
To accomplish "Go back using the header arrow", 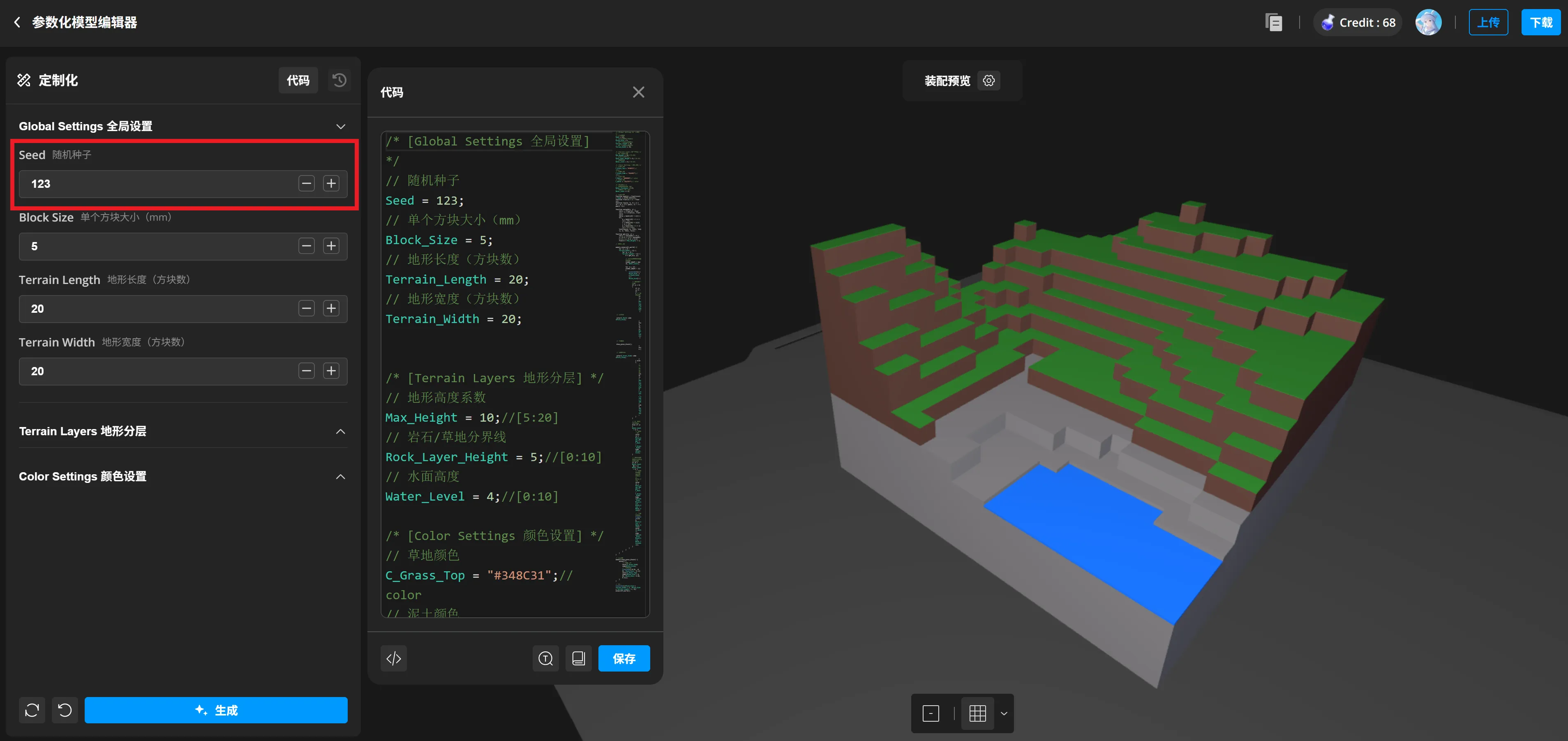I will 17,23.
